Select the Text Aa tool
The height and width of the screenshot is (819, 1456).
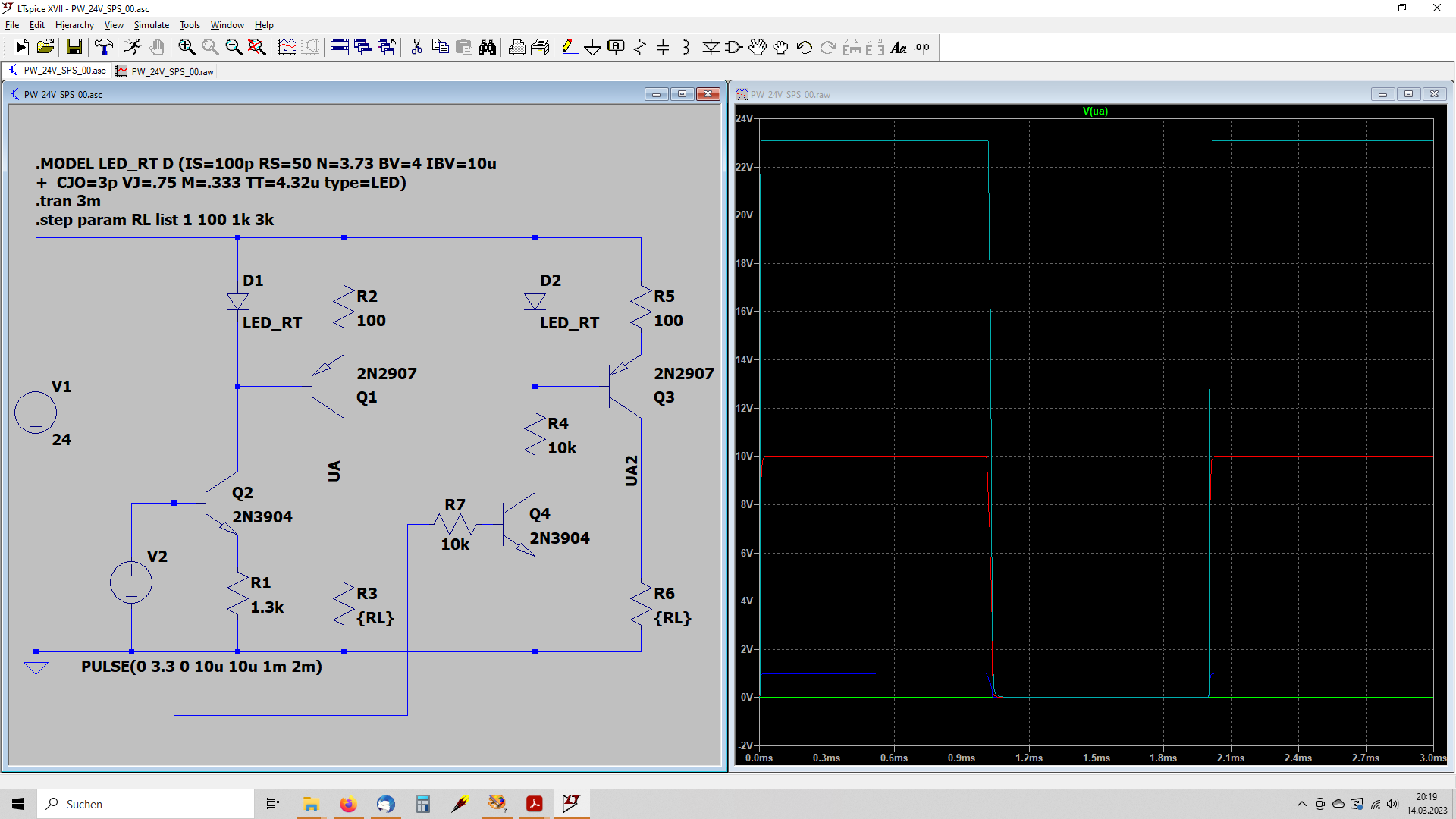click(899, 47)
